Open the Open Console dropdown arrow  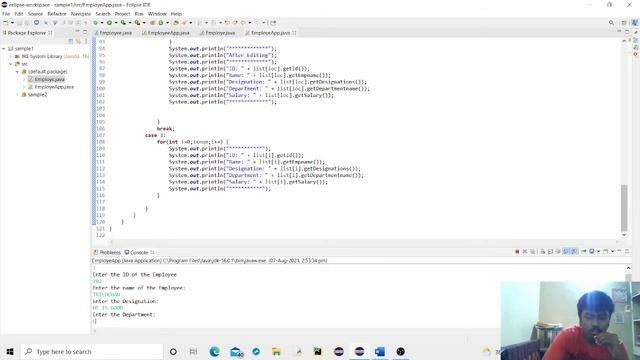point(612,251)
